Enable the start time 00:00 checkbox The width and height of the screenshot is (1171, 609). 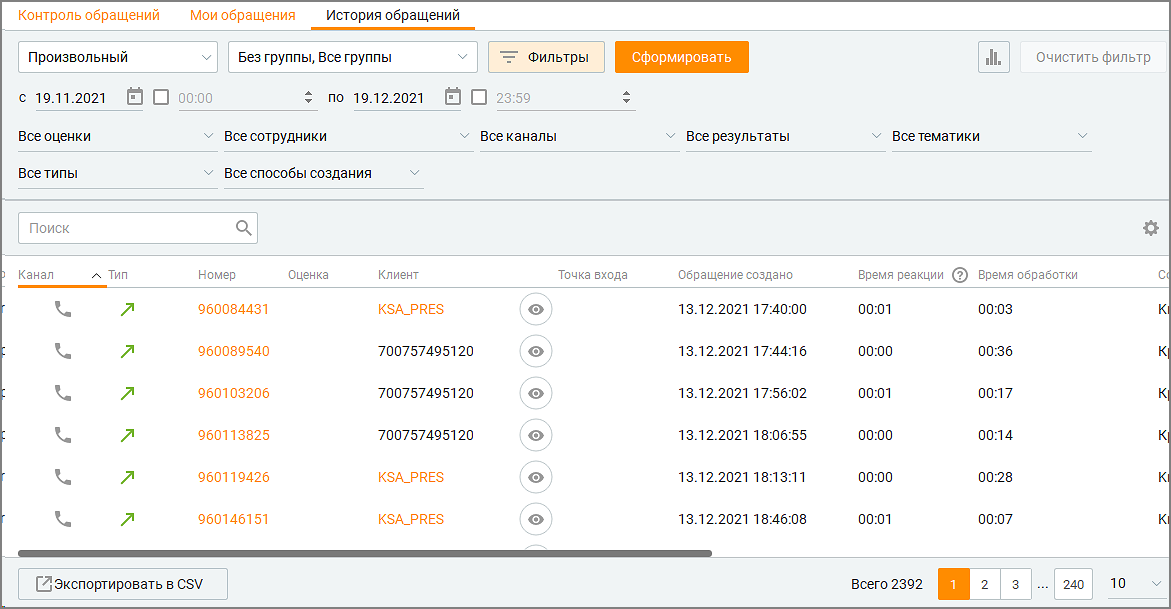[x=161, y=97]
